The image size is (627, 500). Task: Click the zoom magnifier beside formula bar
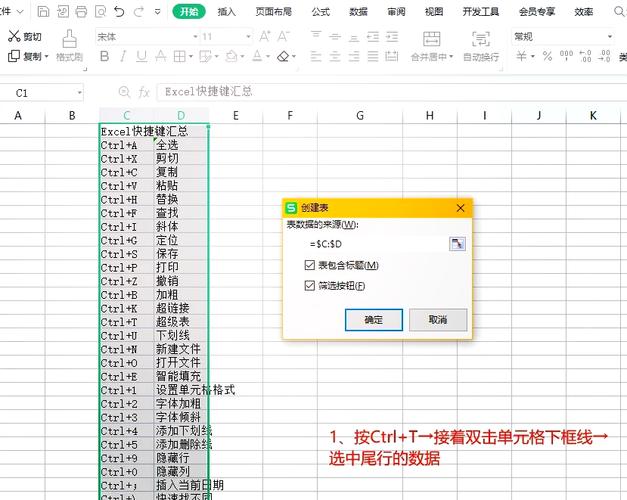pyautogui.click(x=124, y=92)
